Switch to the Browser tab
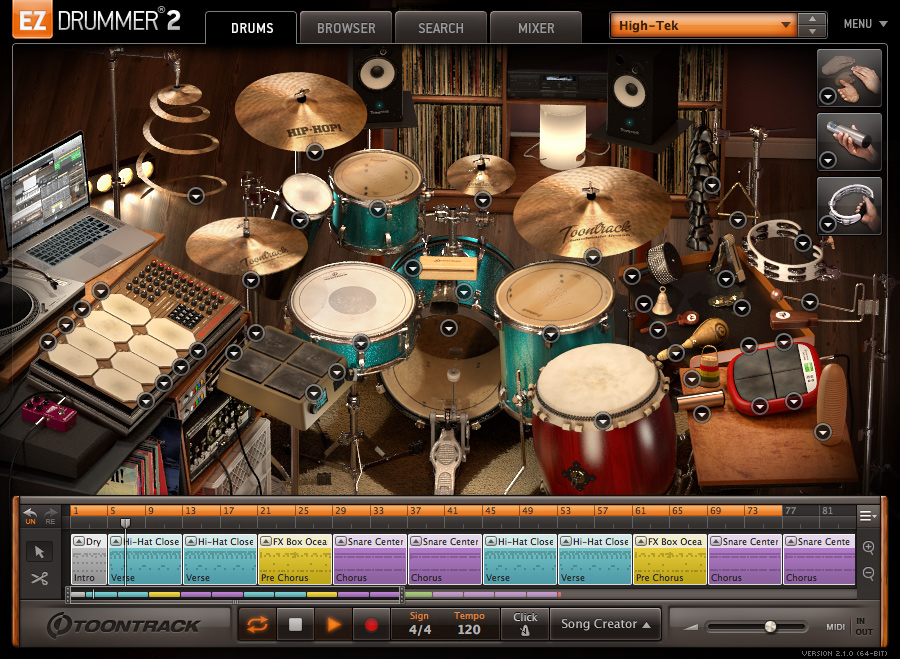900x659 pixels. click(x=346, y=28)
